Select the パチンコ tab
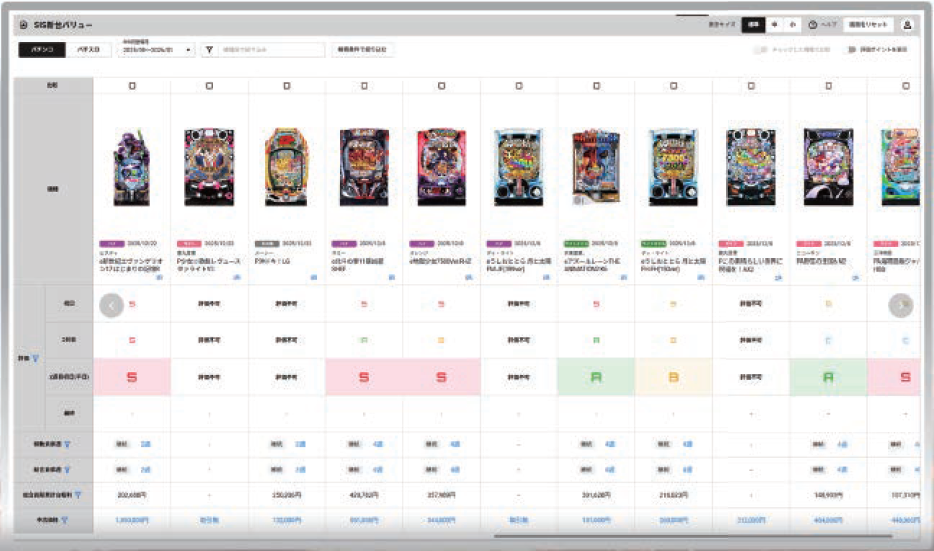This screenshot has height=551, width=934. click(x=42, y=50)
